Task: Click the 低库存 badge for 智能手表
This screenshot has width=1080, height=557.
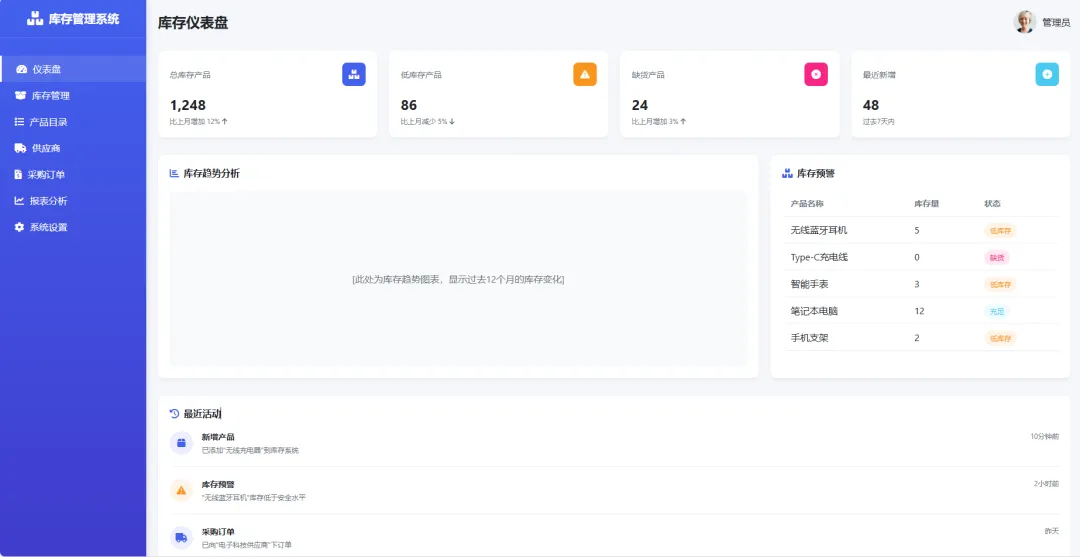Action: tap(1000, 284)
